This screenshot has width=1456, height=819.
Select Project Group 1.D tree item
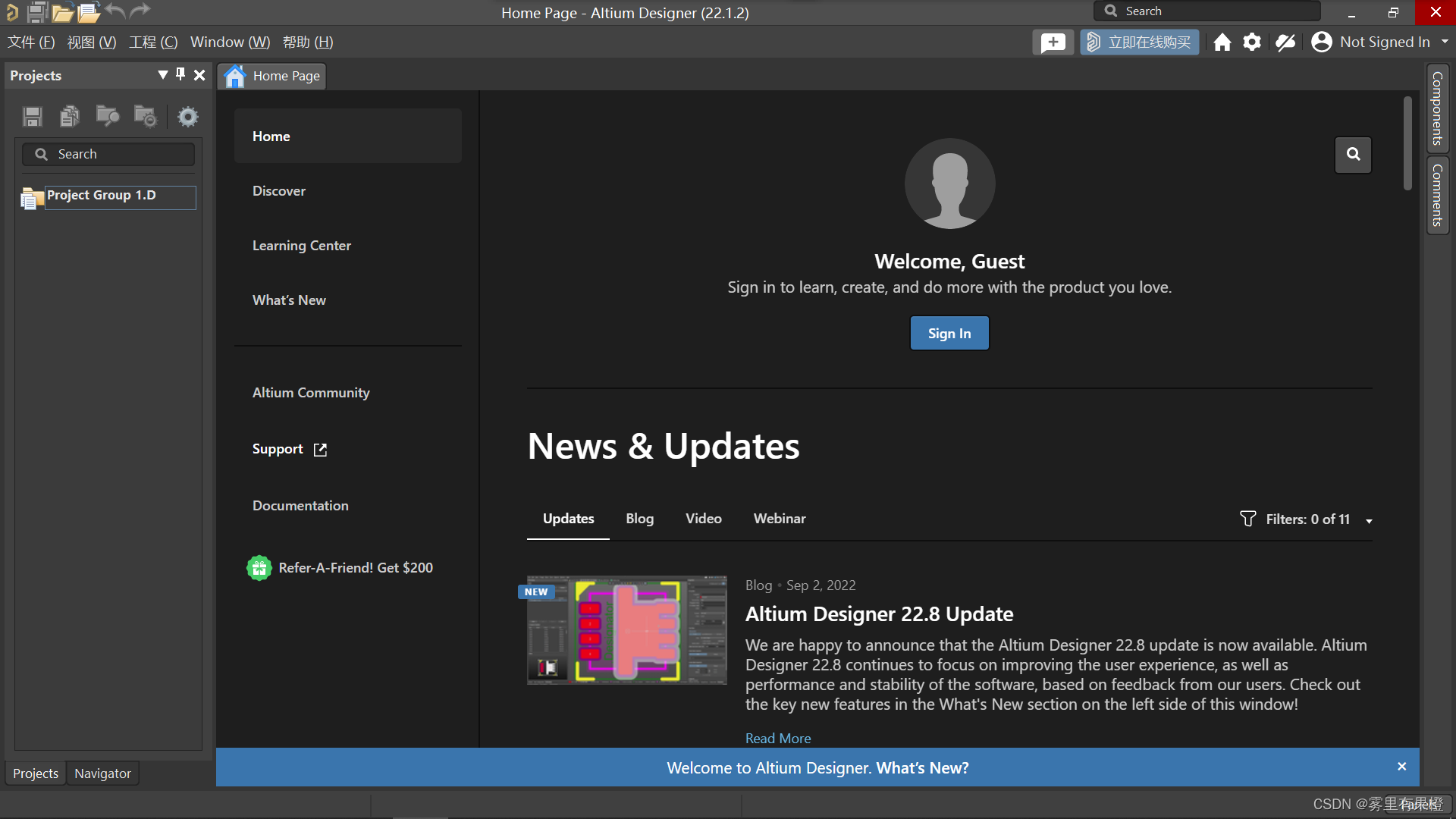(x=121, y=196)
